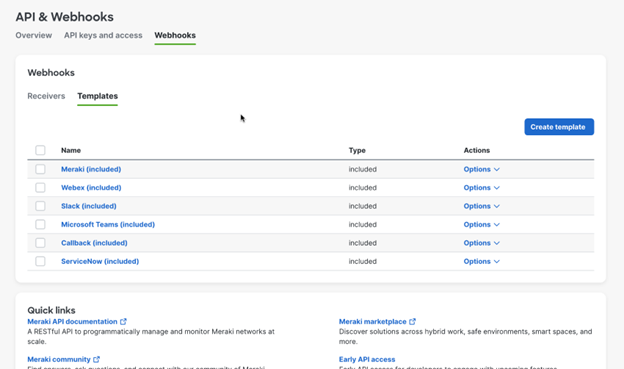Check the Meraki (included) row checkbox
Image resolution: width=624 pixels, height=369 pixels.
tap(40, 169)
